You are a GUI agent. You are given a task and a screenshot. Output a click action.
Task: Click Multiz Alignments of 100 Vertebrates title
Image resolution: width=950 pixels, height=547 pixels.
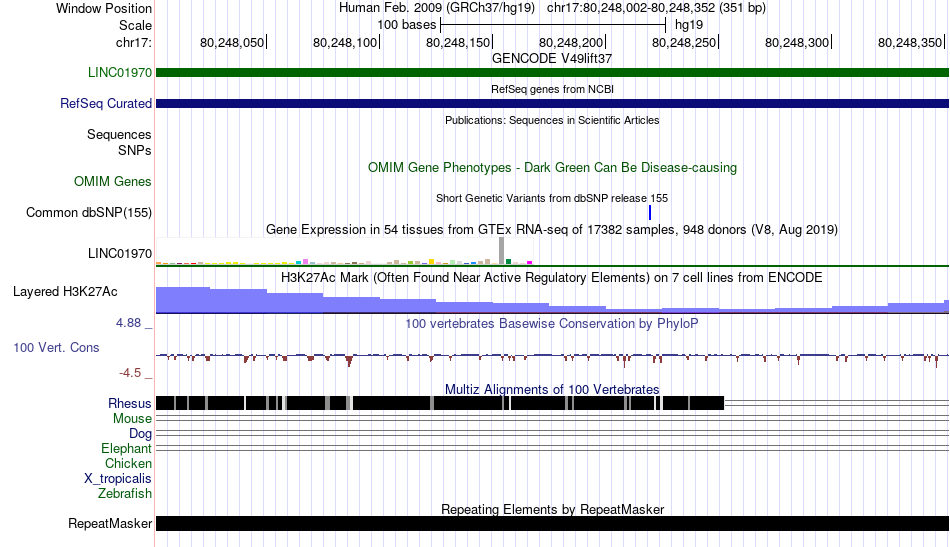point(552,390)
